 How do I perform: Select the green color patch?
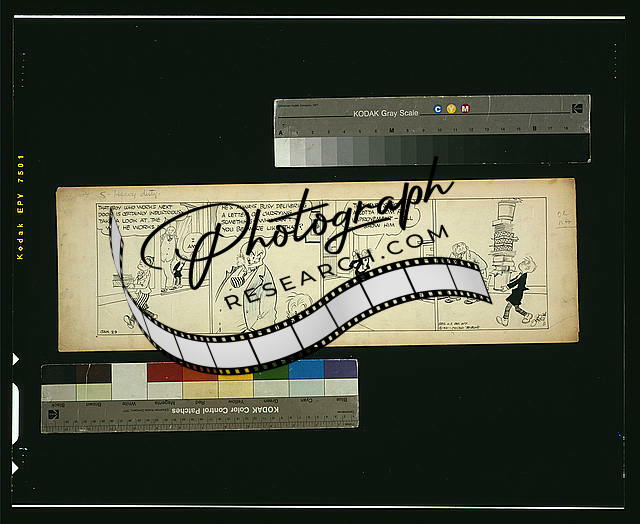click(270, 372)
